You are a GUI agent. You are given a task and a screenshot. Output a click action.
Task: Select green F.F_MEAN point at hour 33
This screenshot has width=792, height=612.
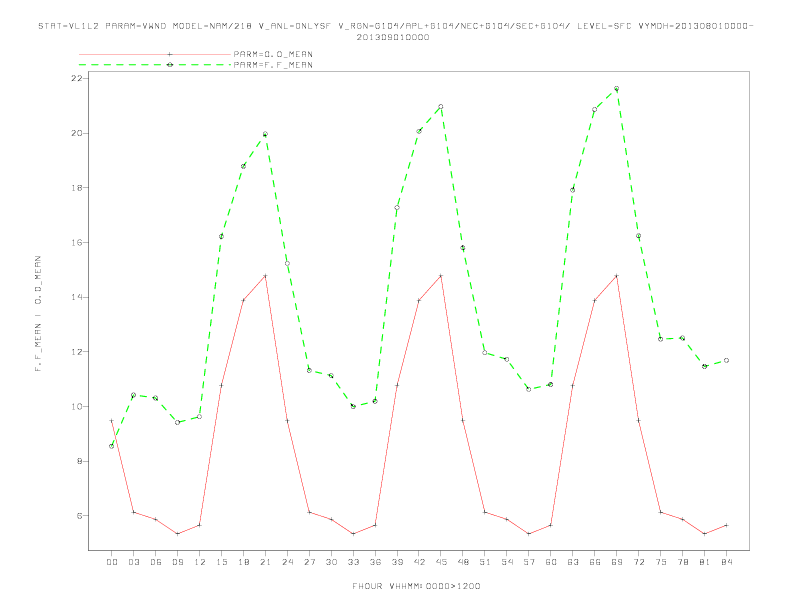[x=353, y=406]
